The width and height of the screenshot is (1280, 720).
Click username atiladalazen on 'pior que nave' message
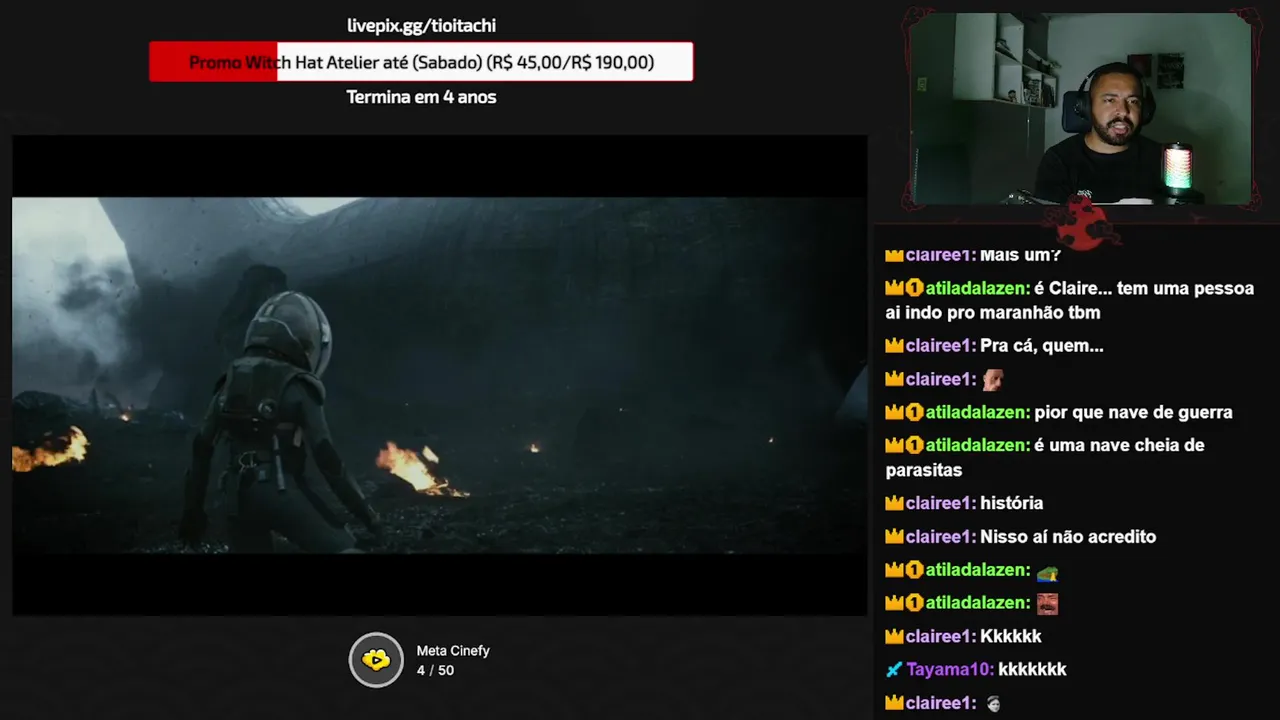click(x=977, y=412)
